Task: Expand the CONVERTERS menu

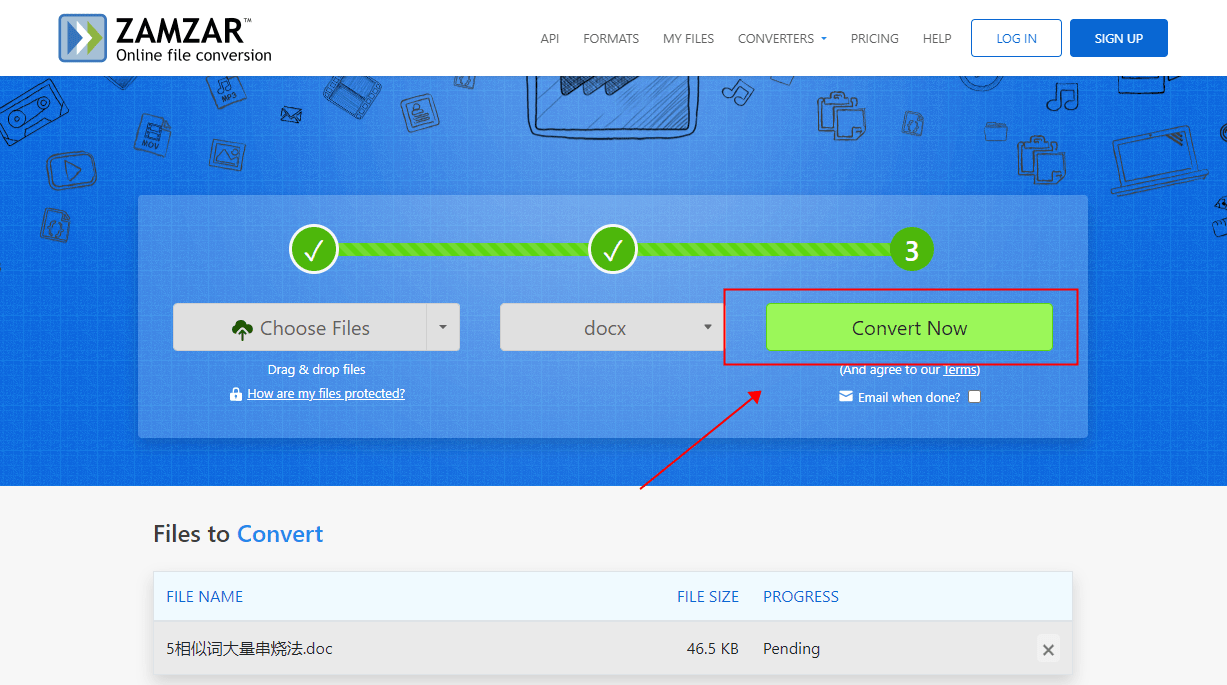Action: pyautogui.click(x=782, y=38)
